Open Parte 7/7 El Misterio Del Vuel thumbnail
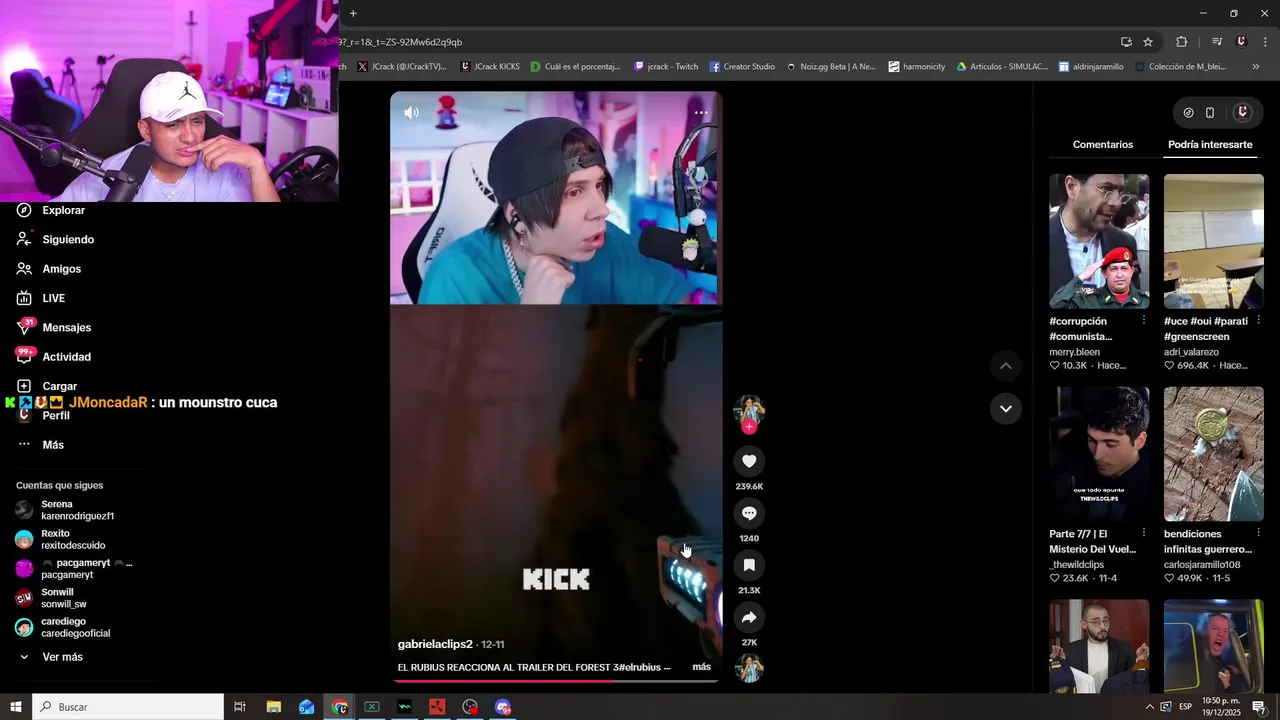The image size is (1280, 720). click(x=1099, y=454)
